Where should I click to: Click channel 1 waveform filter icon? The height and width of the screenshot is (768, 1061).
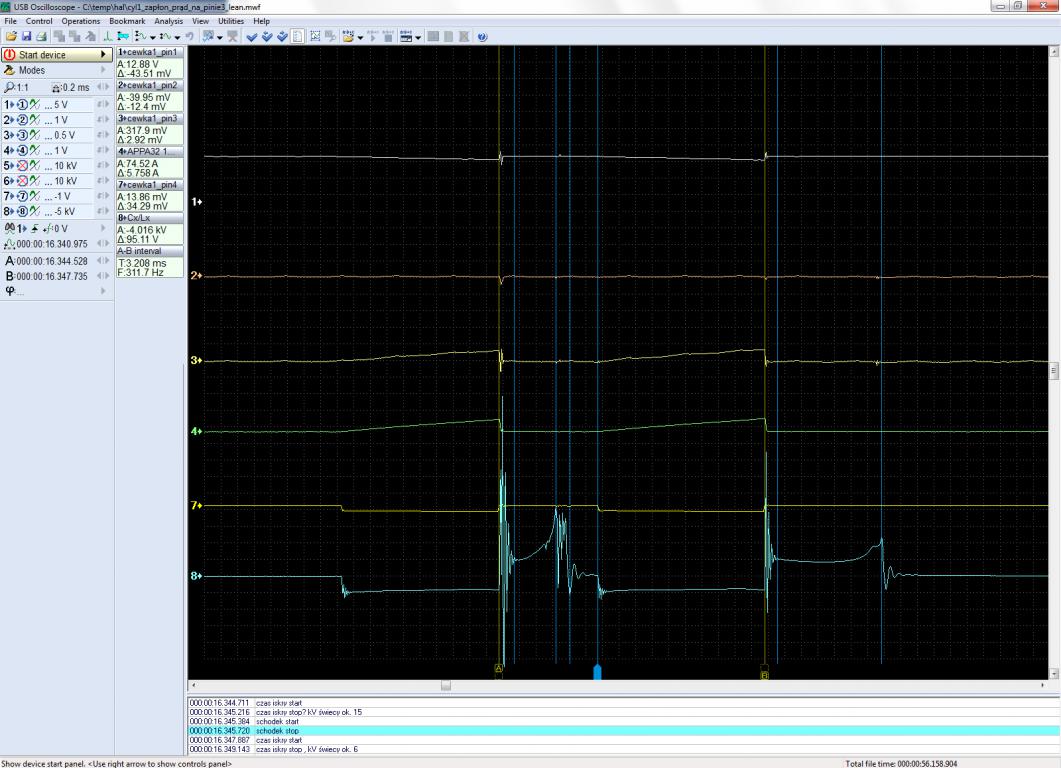[35, 105]
